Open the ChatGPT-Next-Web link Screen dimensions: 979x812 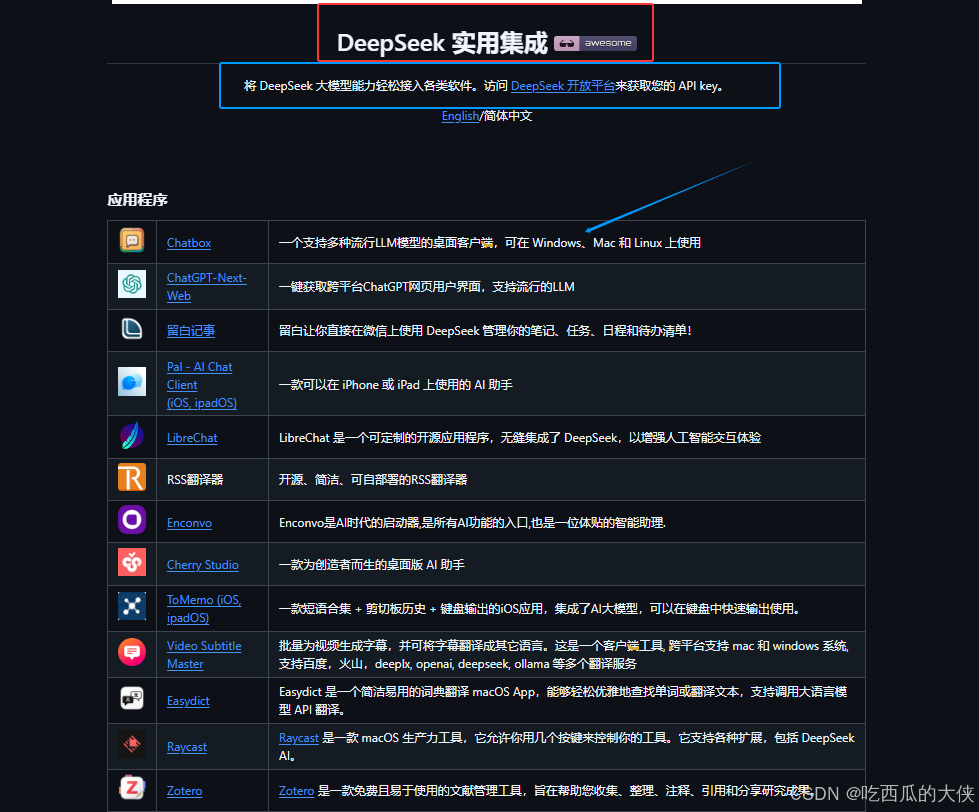pyautogui.click(x=207, y=286)
